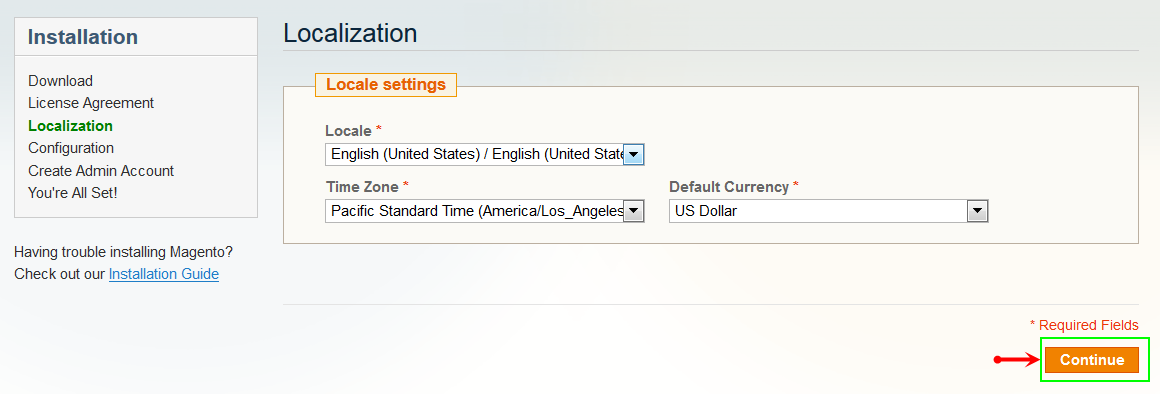Click the US Dollar currency field
The height and width of the screenshot is (394, 1160).
tap(829, 211)
